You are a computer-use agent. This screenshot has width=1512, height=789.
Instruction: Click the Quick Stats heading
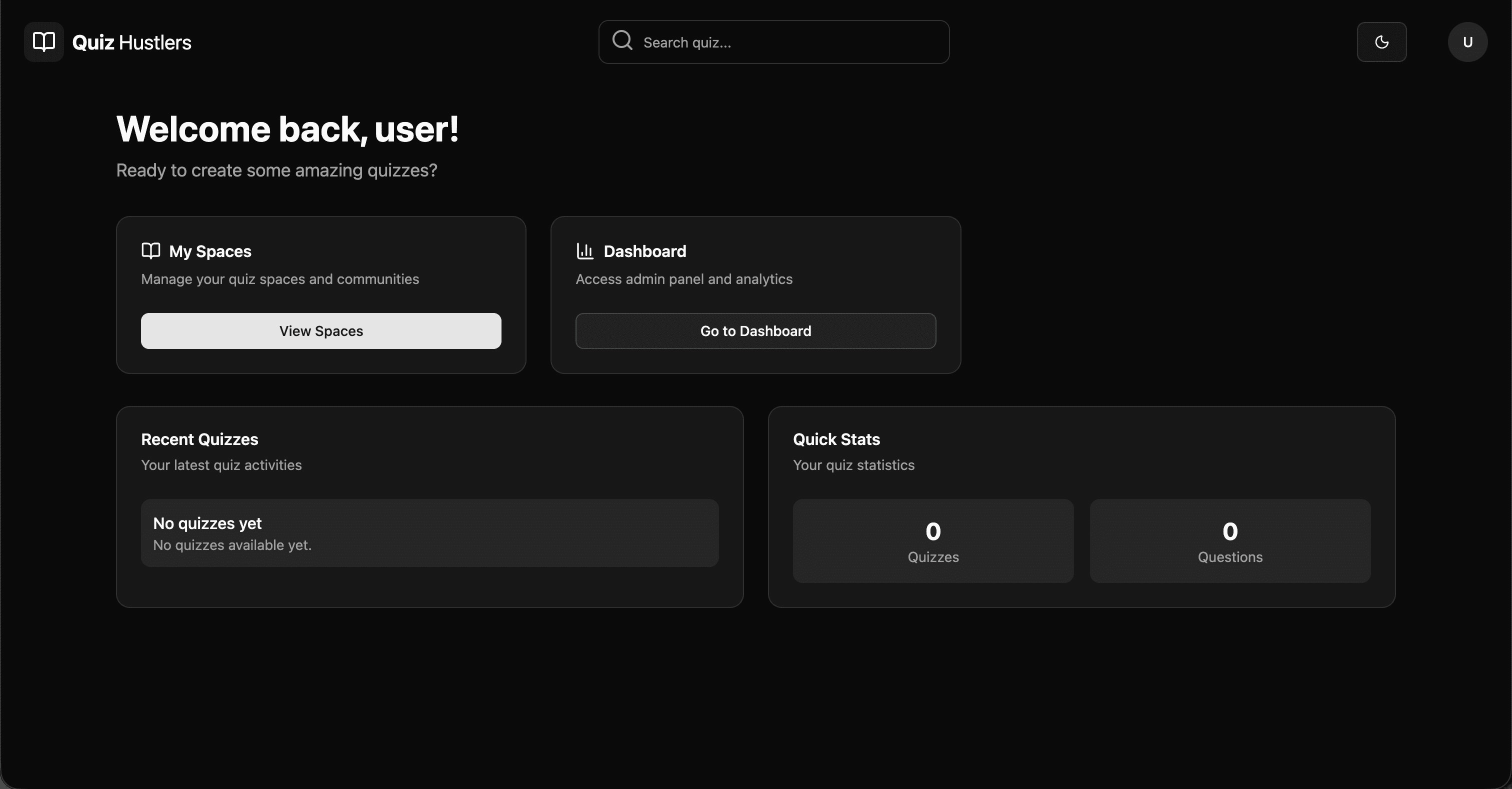pos(836,438)
